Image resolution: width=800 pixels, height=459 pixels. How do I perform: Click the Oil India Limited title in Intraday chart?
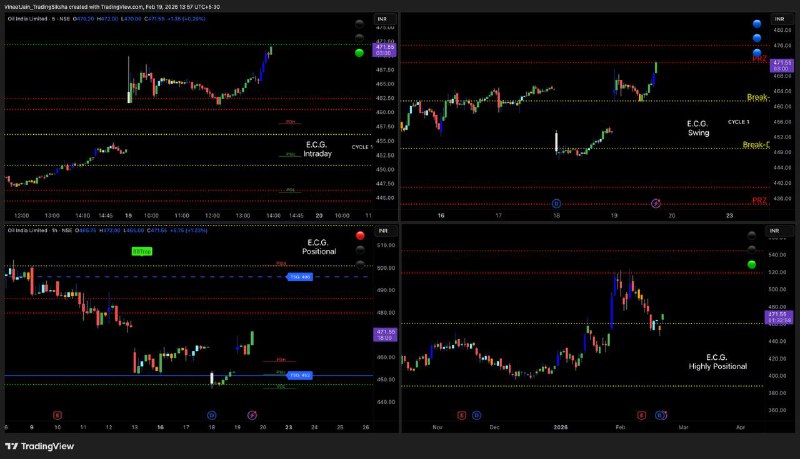pyautogui.click(x=30, y=18)
